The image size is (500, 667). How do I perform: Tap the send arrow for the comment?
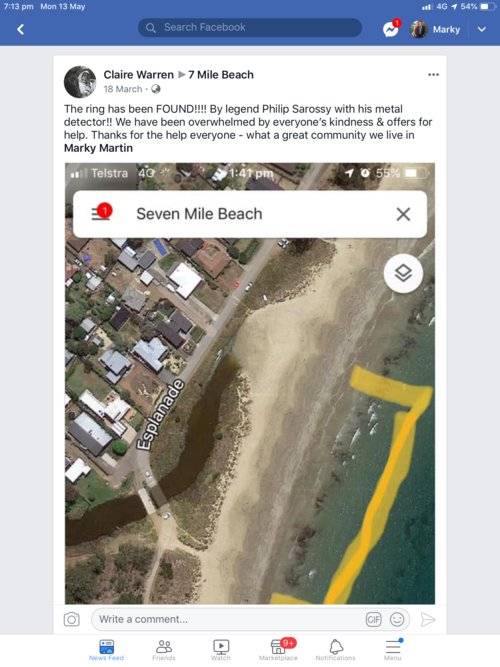(x=427, y=619)
